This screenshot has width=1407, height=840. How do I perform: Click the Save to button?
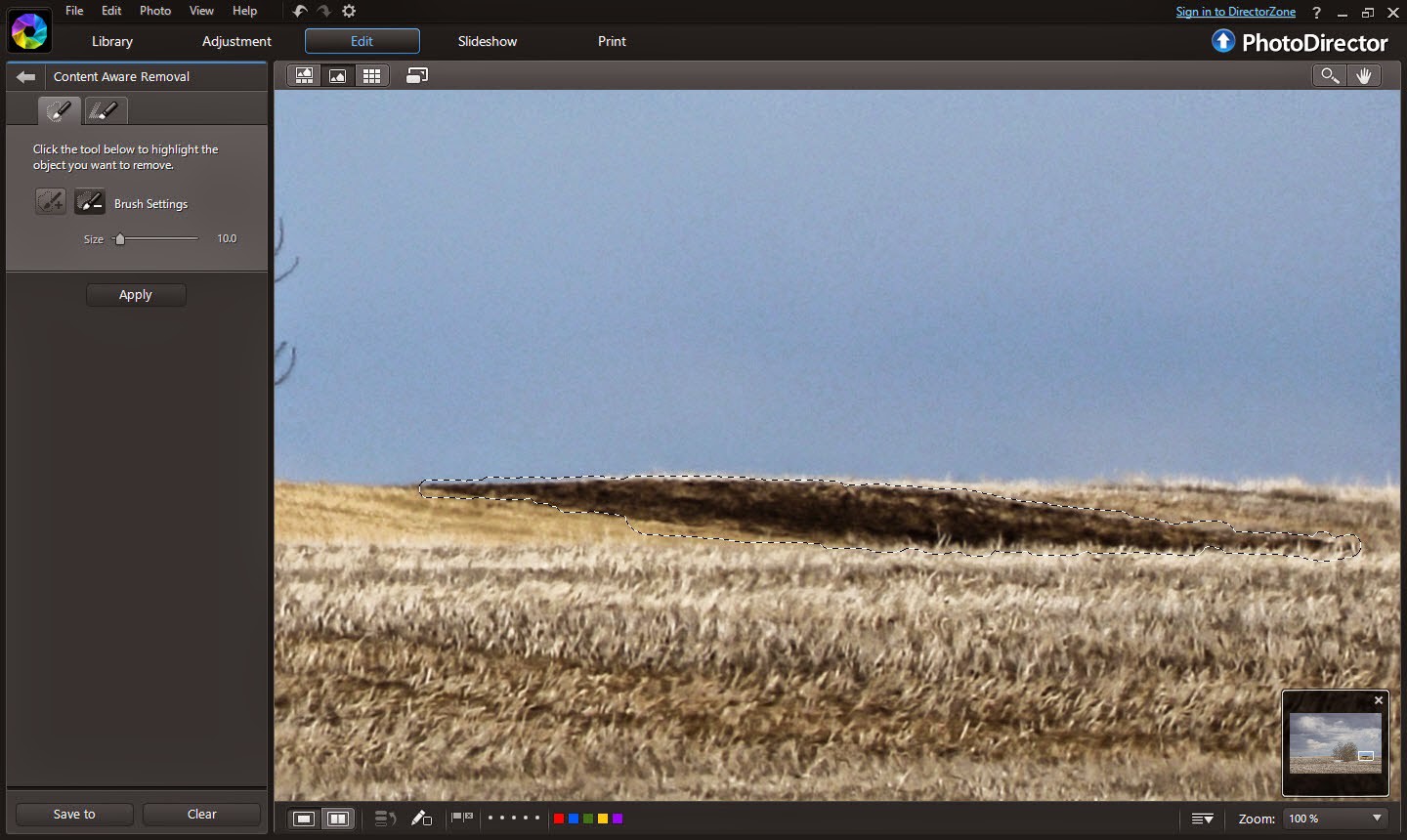74,814
